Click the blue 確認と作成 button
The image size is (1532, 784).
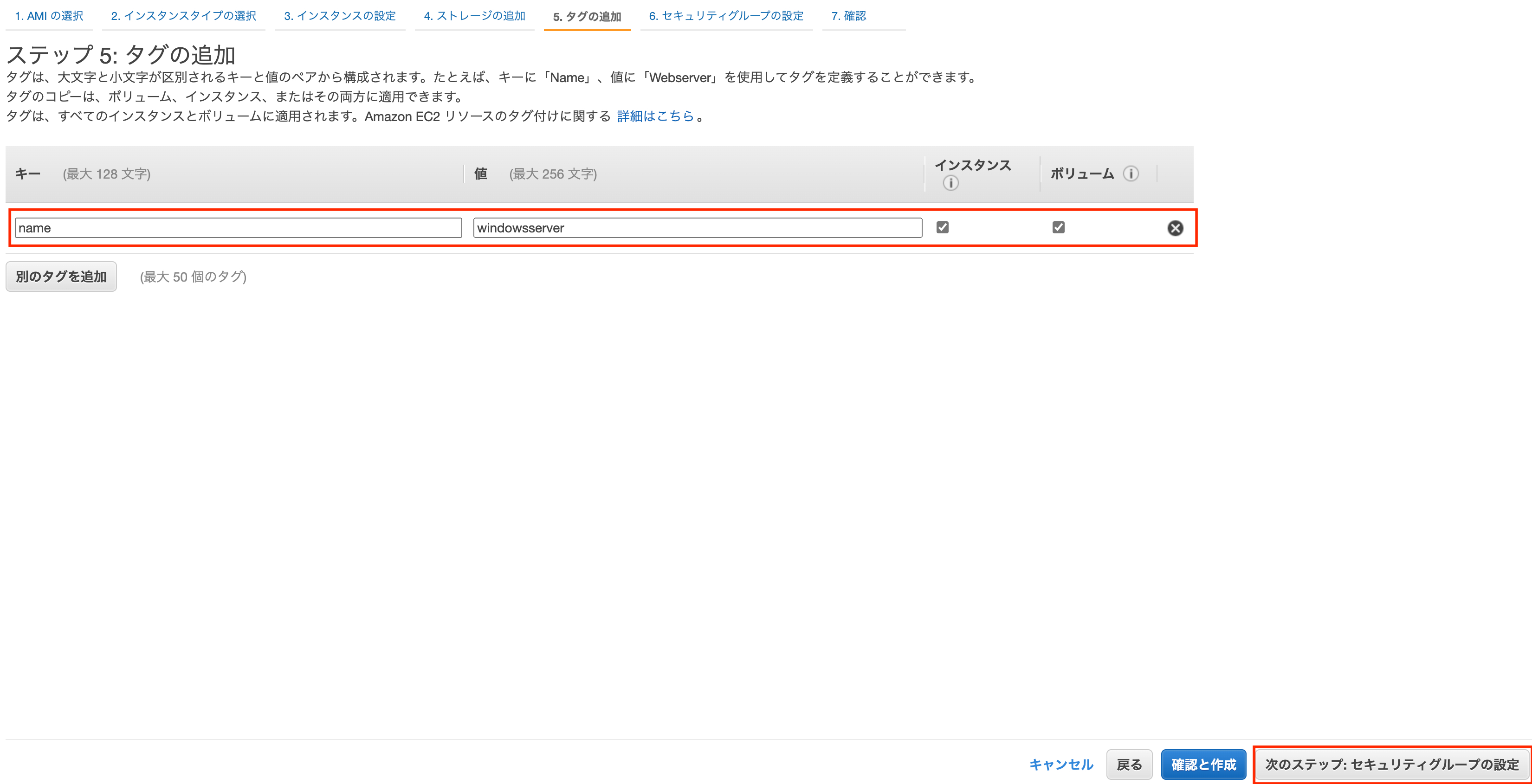point(1203,765)
